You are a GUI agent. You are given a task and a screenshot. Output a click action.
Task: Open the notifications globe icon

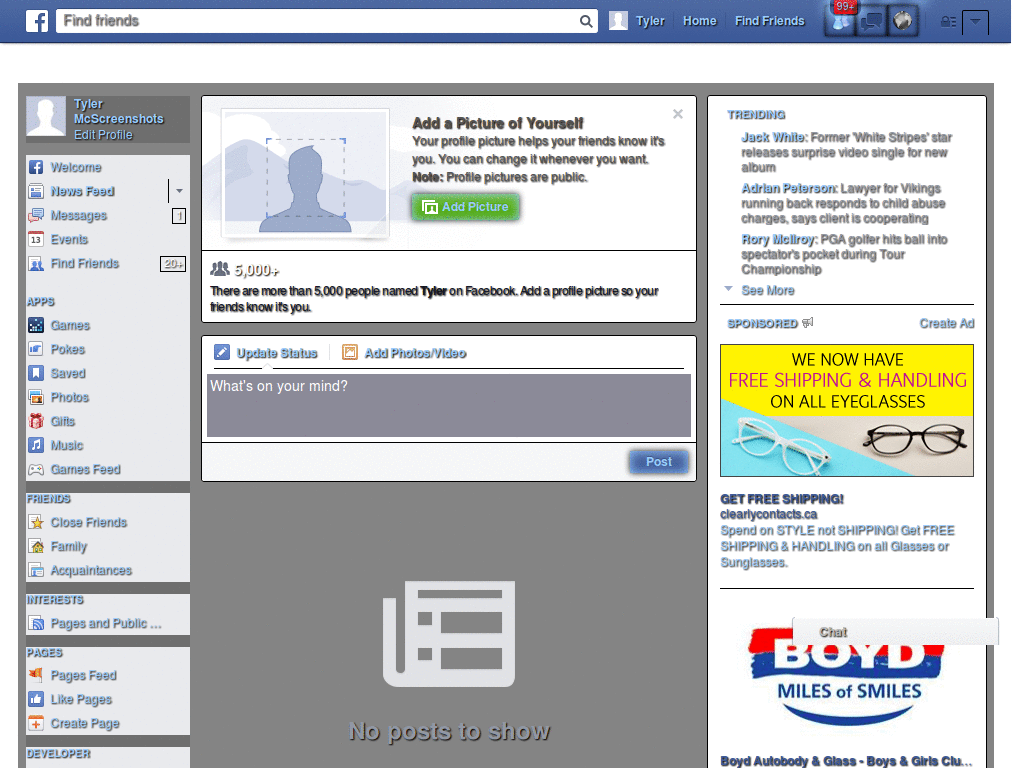[903, 20]
